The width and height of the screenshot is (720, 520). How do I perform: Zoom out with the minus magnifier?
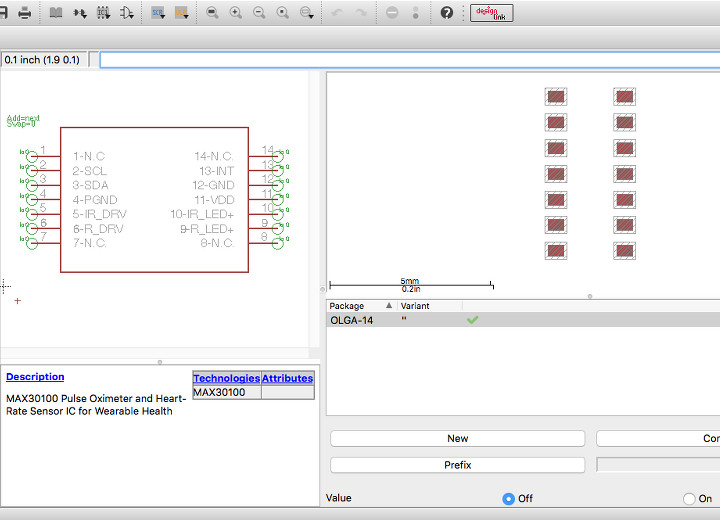(259, 13)
